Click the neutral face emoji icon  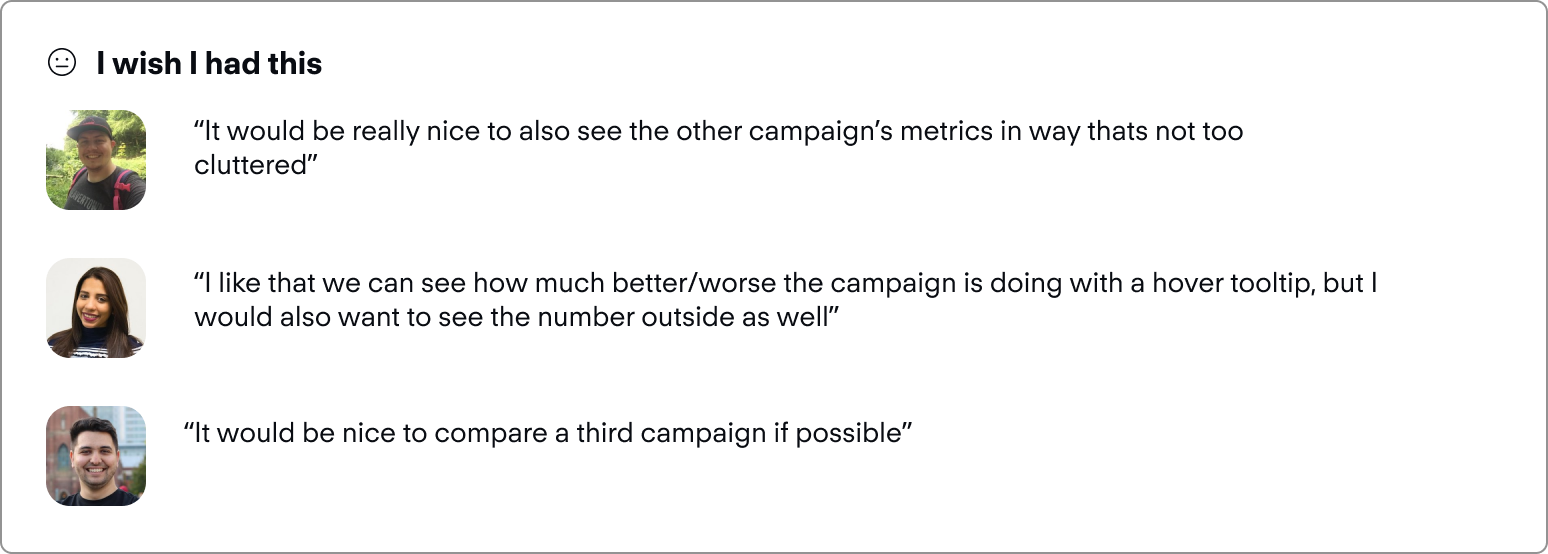62,64
